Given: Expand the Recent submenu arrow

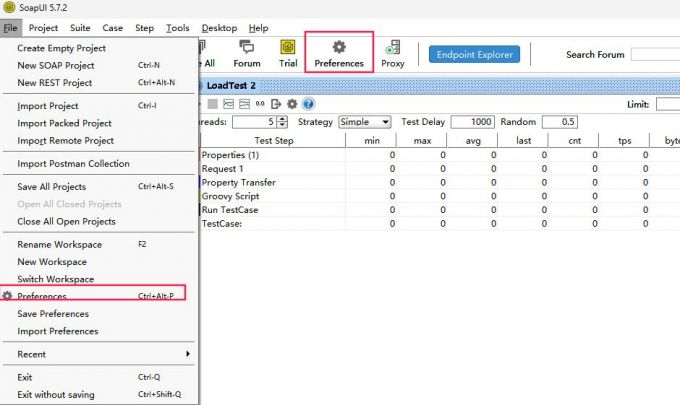Looking at the screenshot, I should 188,354.
